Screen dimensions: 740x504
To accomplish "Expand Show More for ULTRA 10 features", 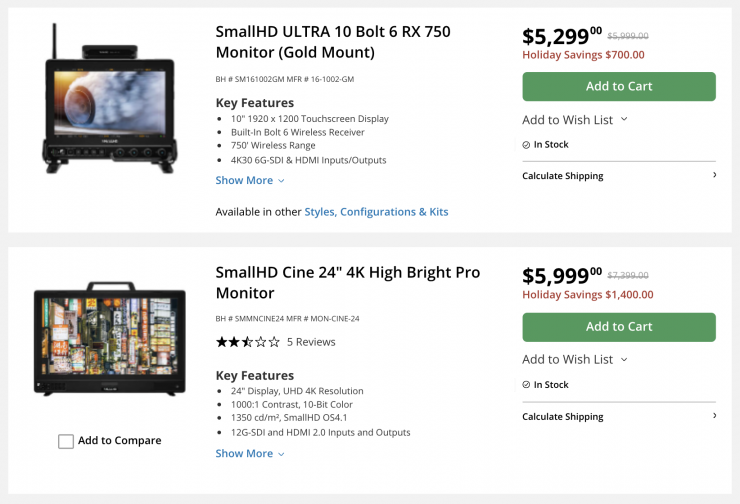I will (250, 181).
